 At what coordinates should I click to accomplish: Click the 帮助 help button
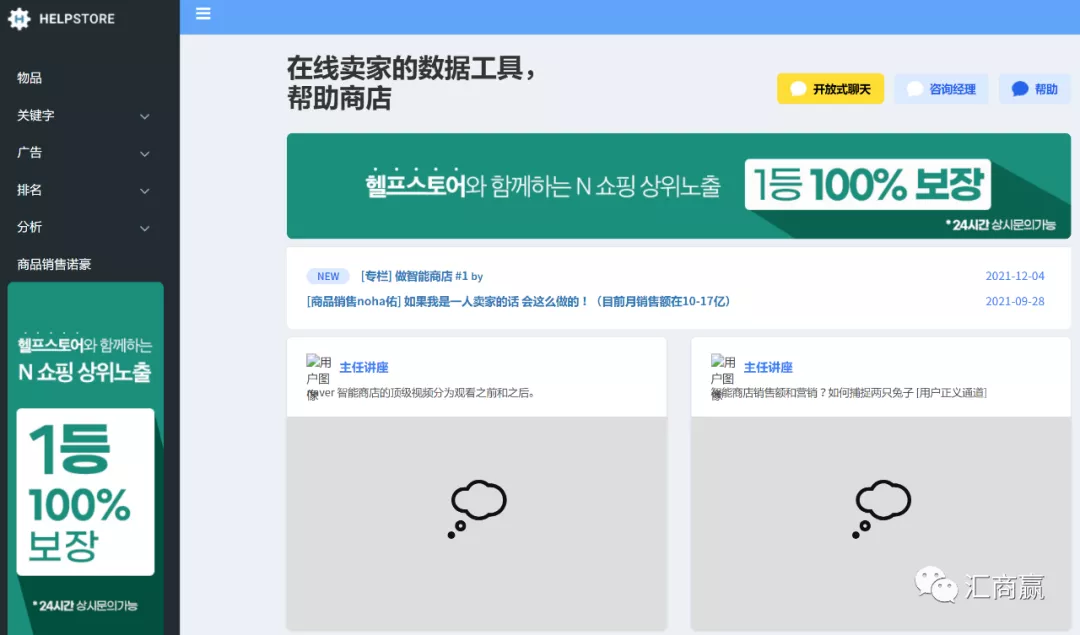point(1035,89)
